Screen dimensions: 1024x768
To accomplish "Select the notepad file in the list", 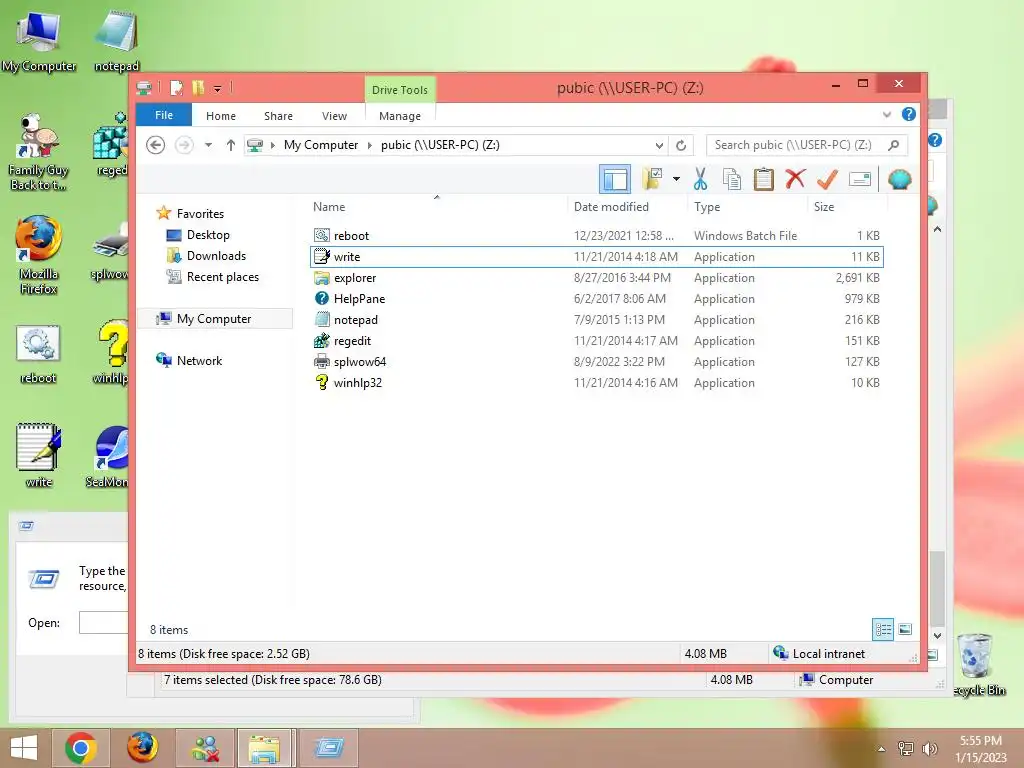I will coord(596,319).
